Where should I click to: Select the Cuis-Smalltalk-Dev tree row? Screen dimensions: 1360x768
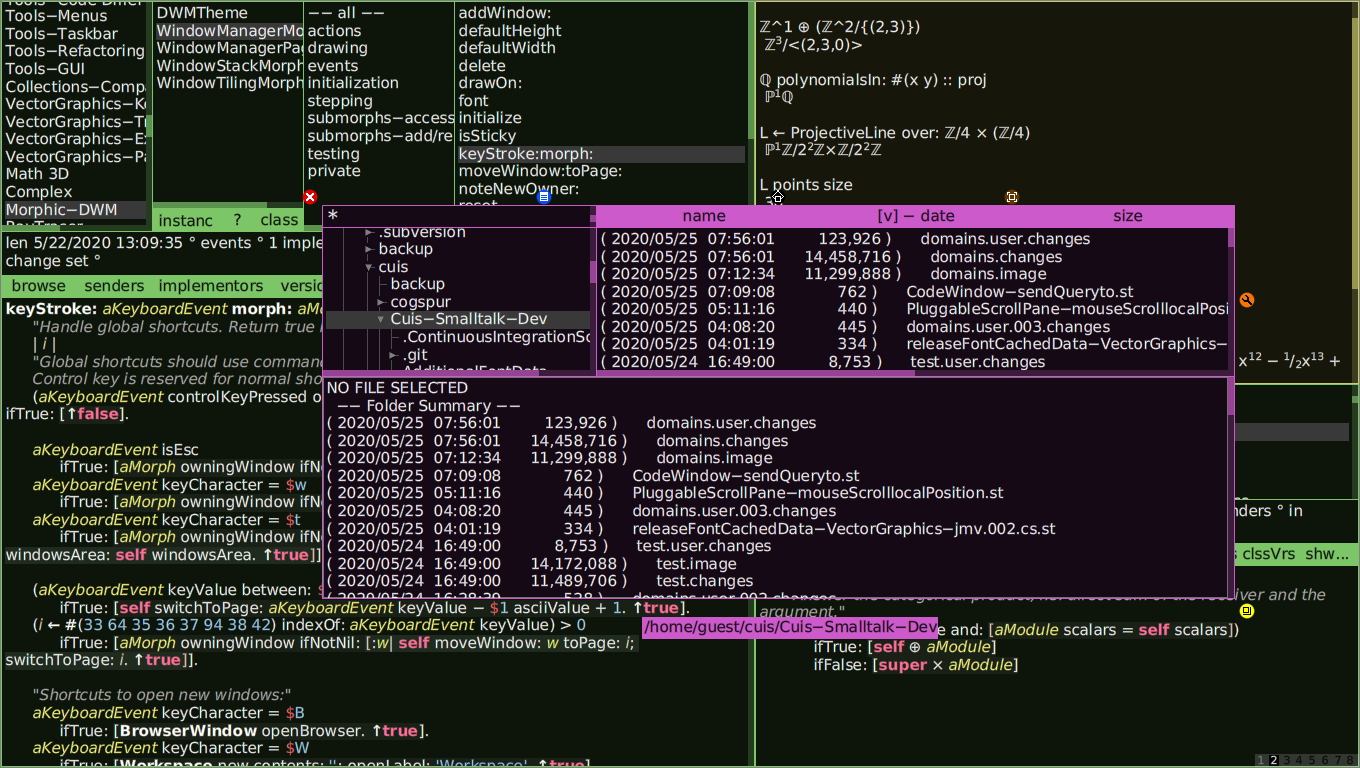tap(458, 319)
